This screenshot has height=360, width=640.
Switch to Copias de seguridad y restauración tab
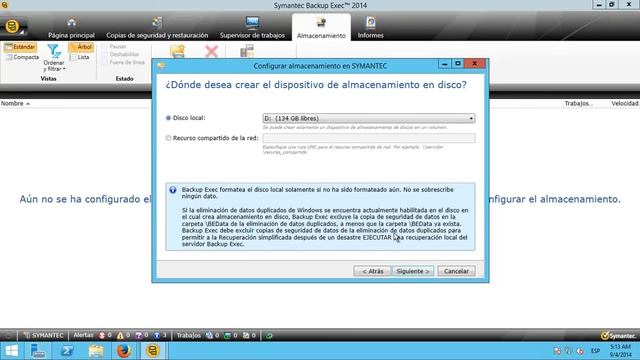click(x=157, y=29)
